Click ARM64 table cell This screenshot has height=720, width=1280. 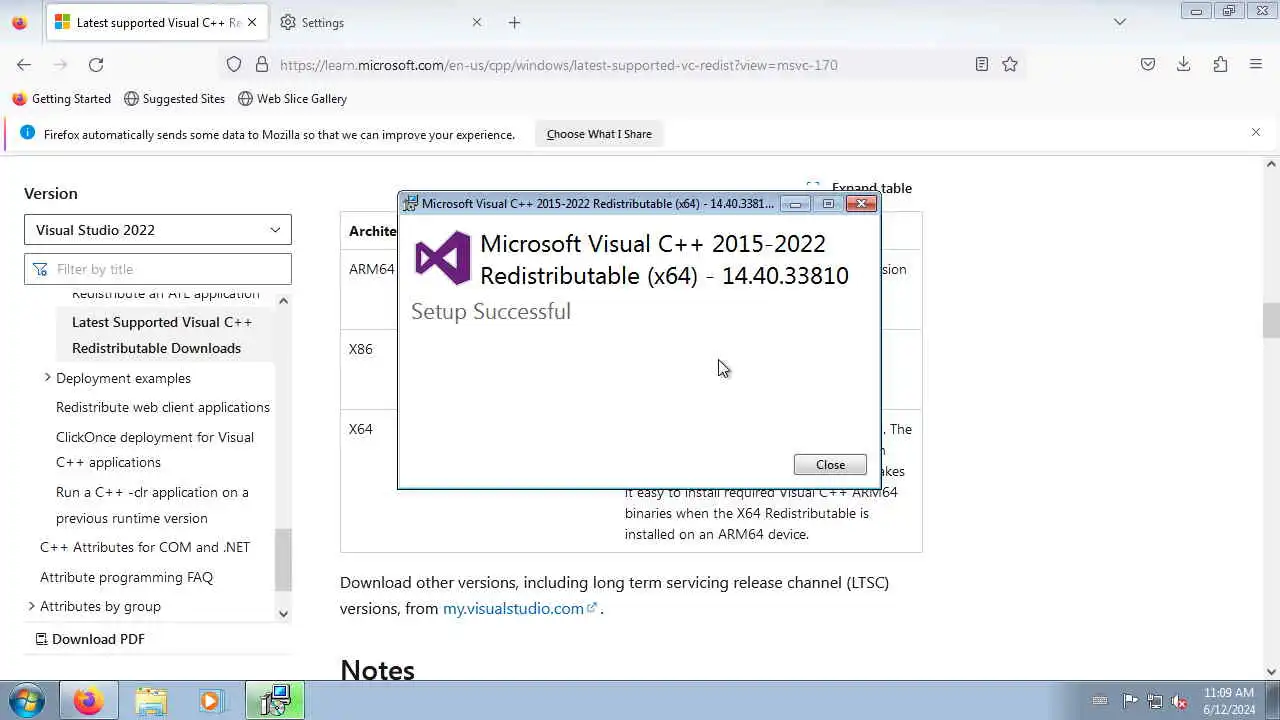371,269
